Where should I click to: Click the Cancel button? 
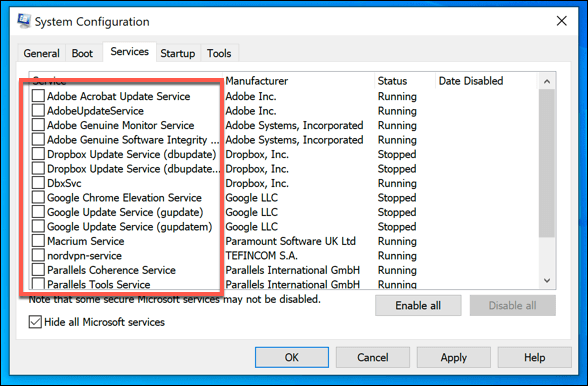tap(372, 357)
